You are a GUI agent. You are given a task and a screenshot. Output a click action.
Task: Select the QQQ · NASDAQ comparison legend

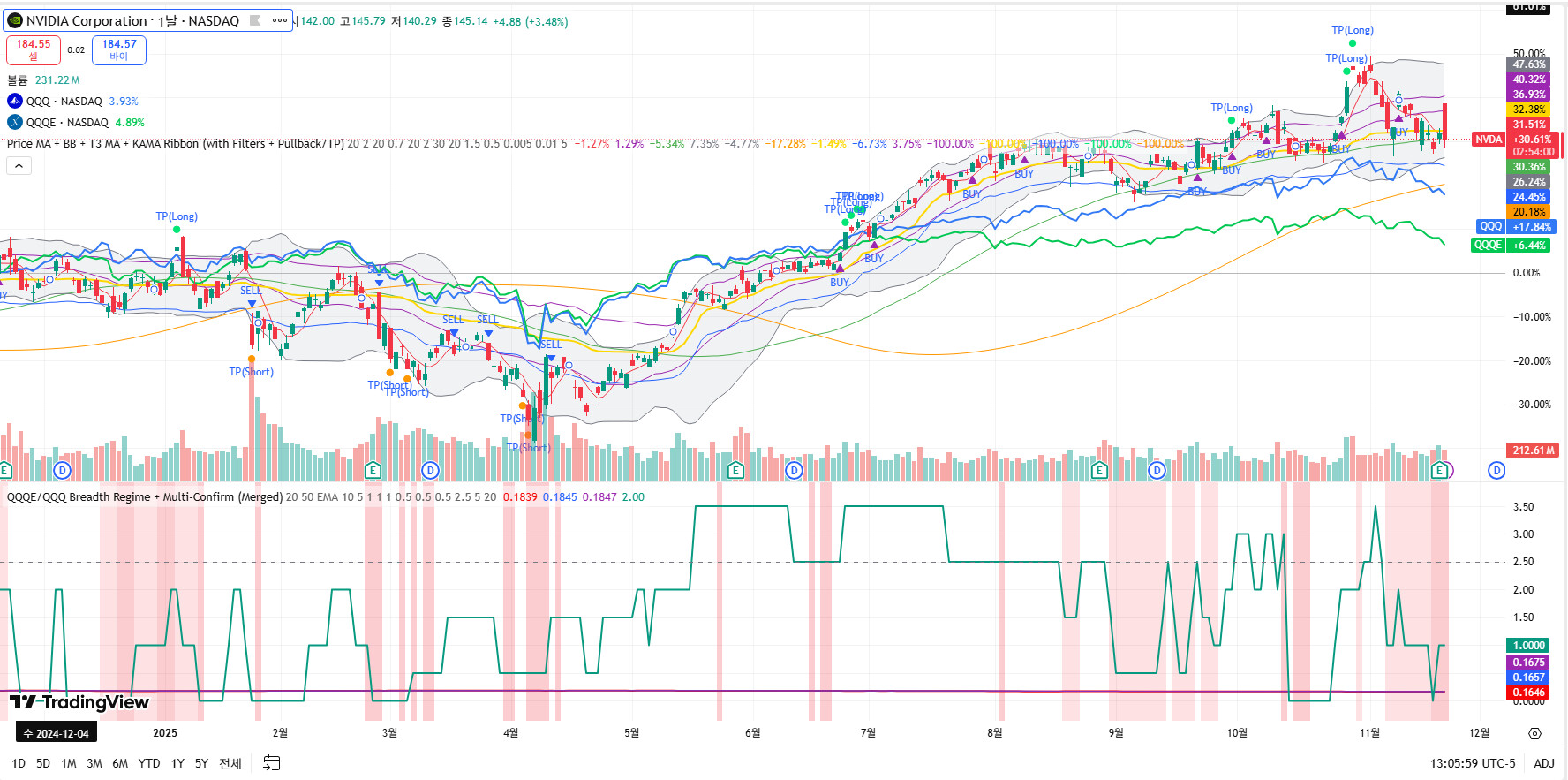click(64, 102)
